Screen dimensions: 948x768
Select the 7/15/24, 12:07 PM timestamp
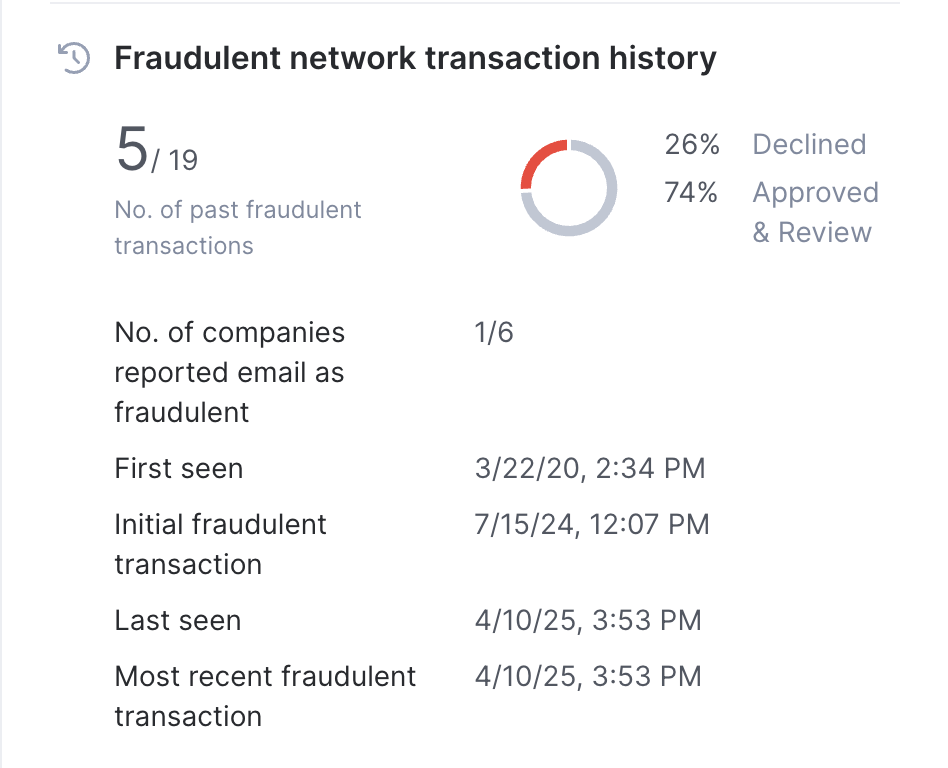(x=592, y=524)
